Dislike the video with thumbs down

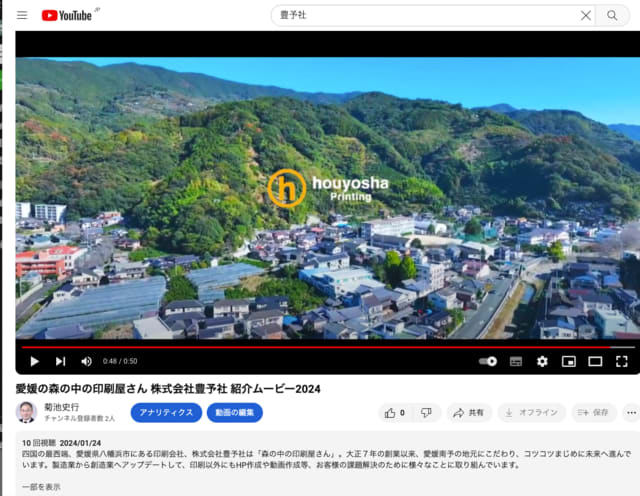426,413
